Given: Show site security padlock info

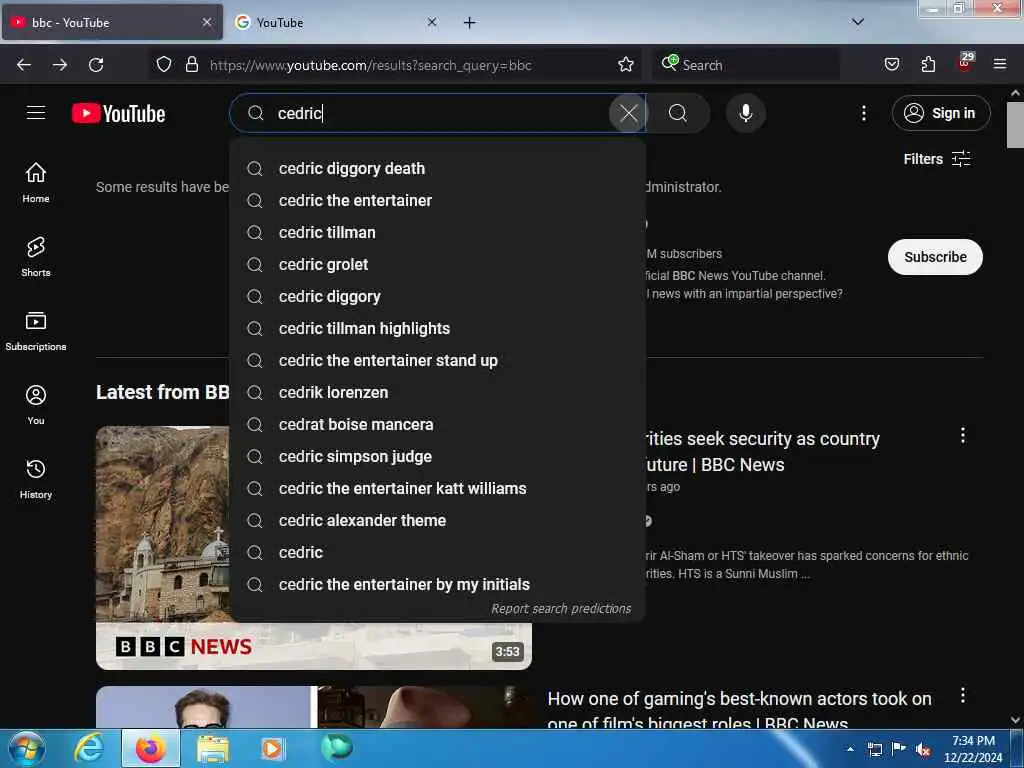Looking at the screenshot, I should point(191,64).
